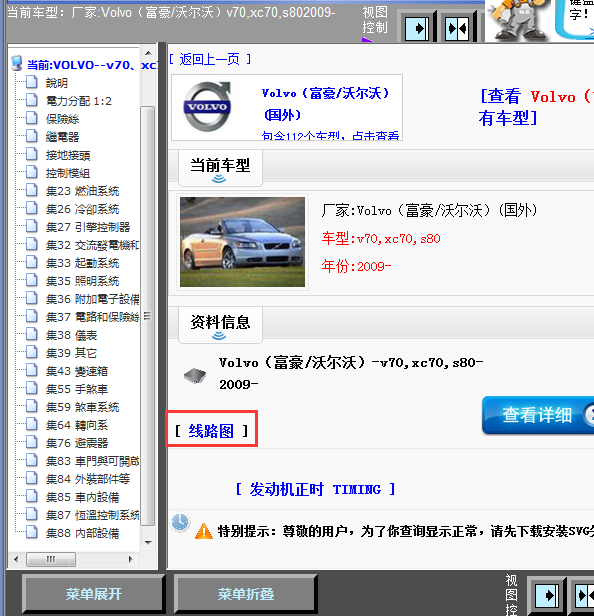Select 控制模组 tree item
The height and width of the screenshot is (616, 594).
pyautogui.click(x=68, y=173)
